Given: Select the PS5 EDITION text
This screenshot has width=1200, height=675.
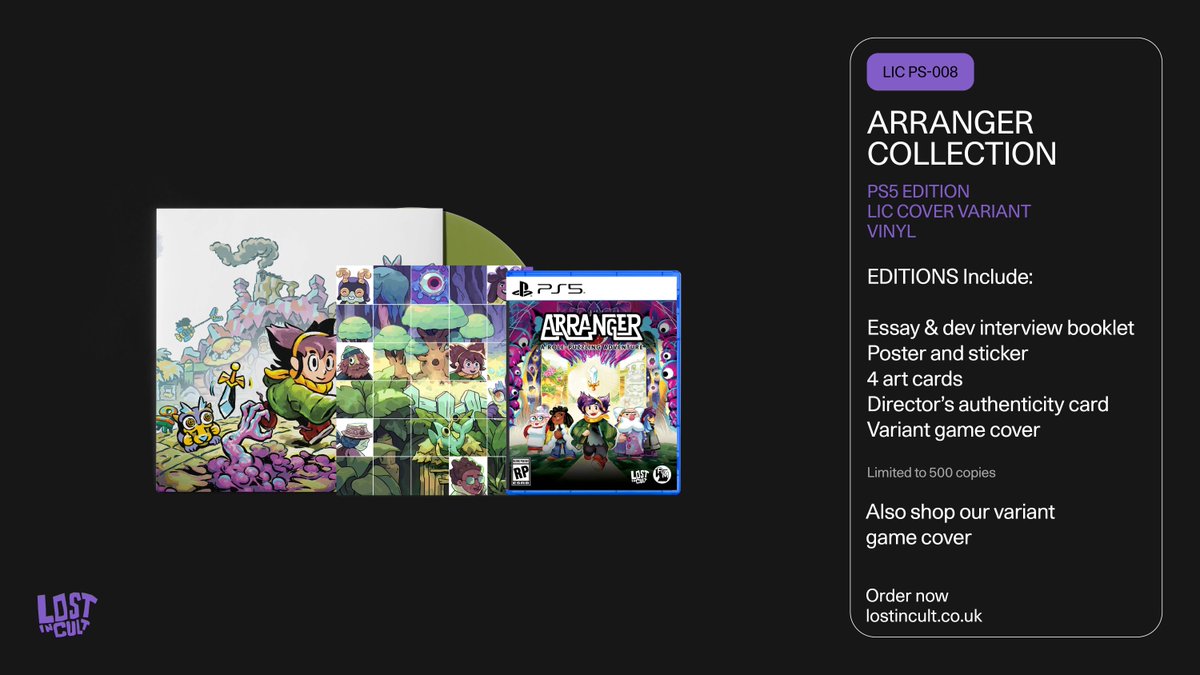Looking at the screenshot, I should [918, 191].
